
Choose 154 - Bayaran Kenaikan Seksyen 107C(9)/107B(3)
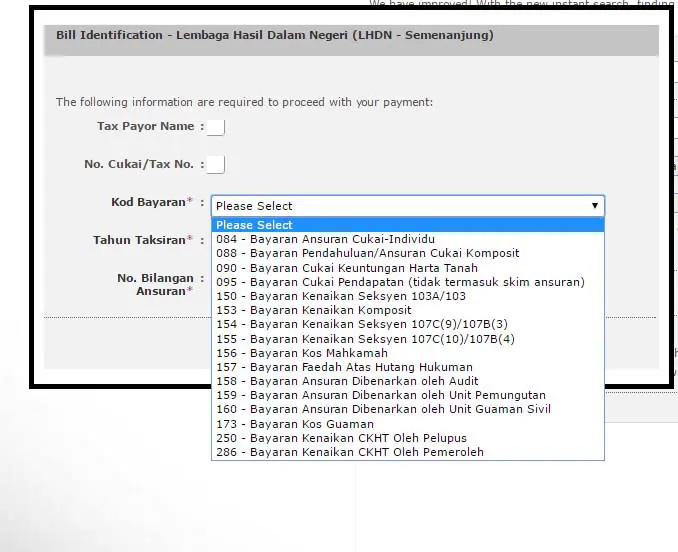pyautogui.click(x=362, y=325)
